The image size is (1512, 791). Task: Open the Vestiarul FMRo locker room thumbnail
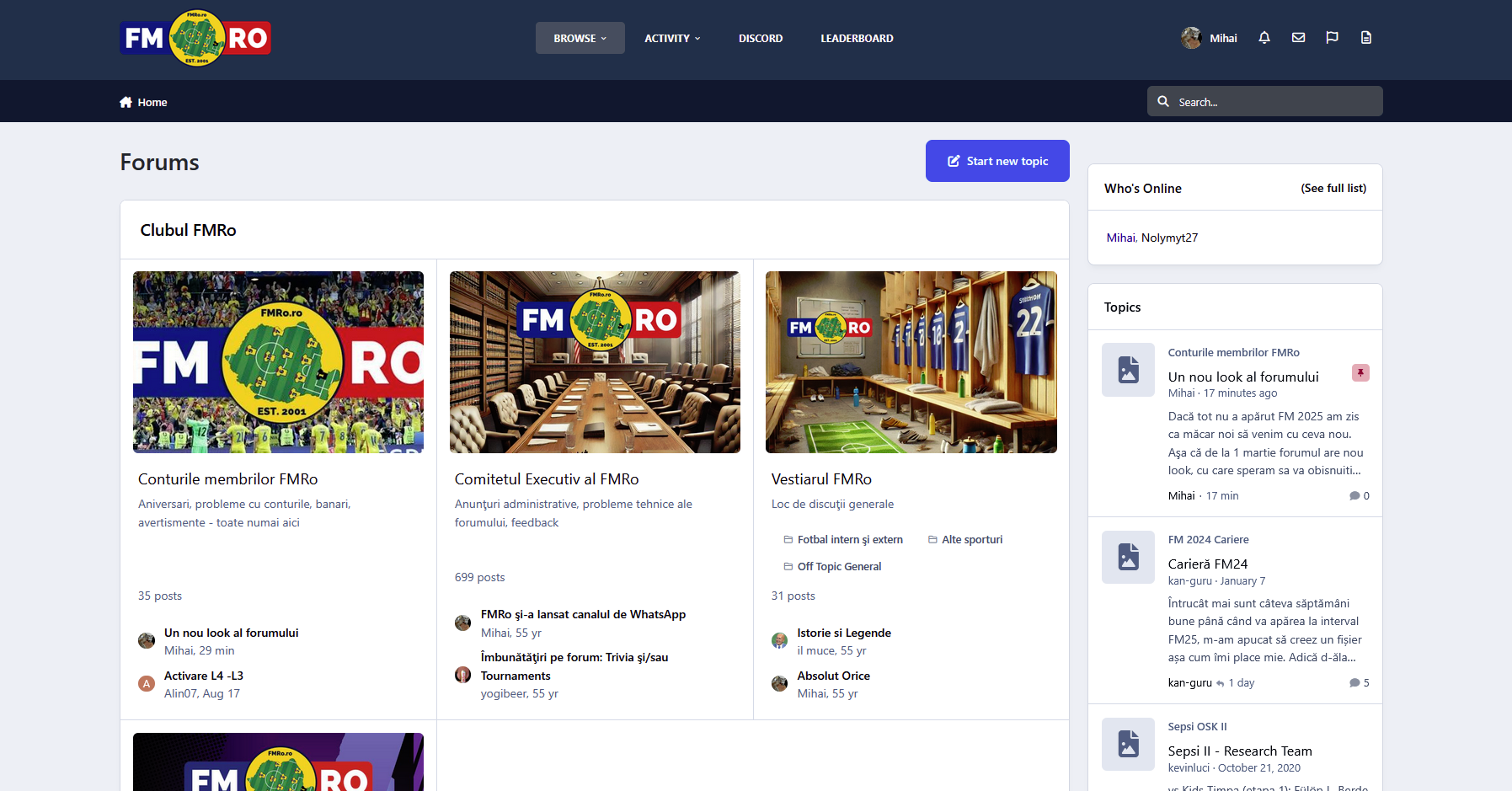911,362
